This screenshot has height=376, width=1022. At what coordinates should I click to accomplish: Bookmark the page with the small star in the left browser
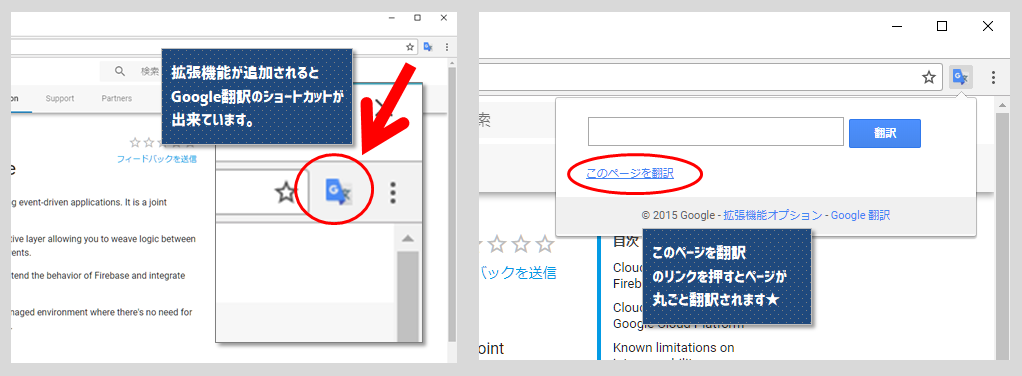coord(410,47)
